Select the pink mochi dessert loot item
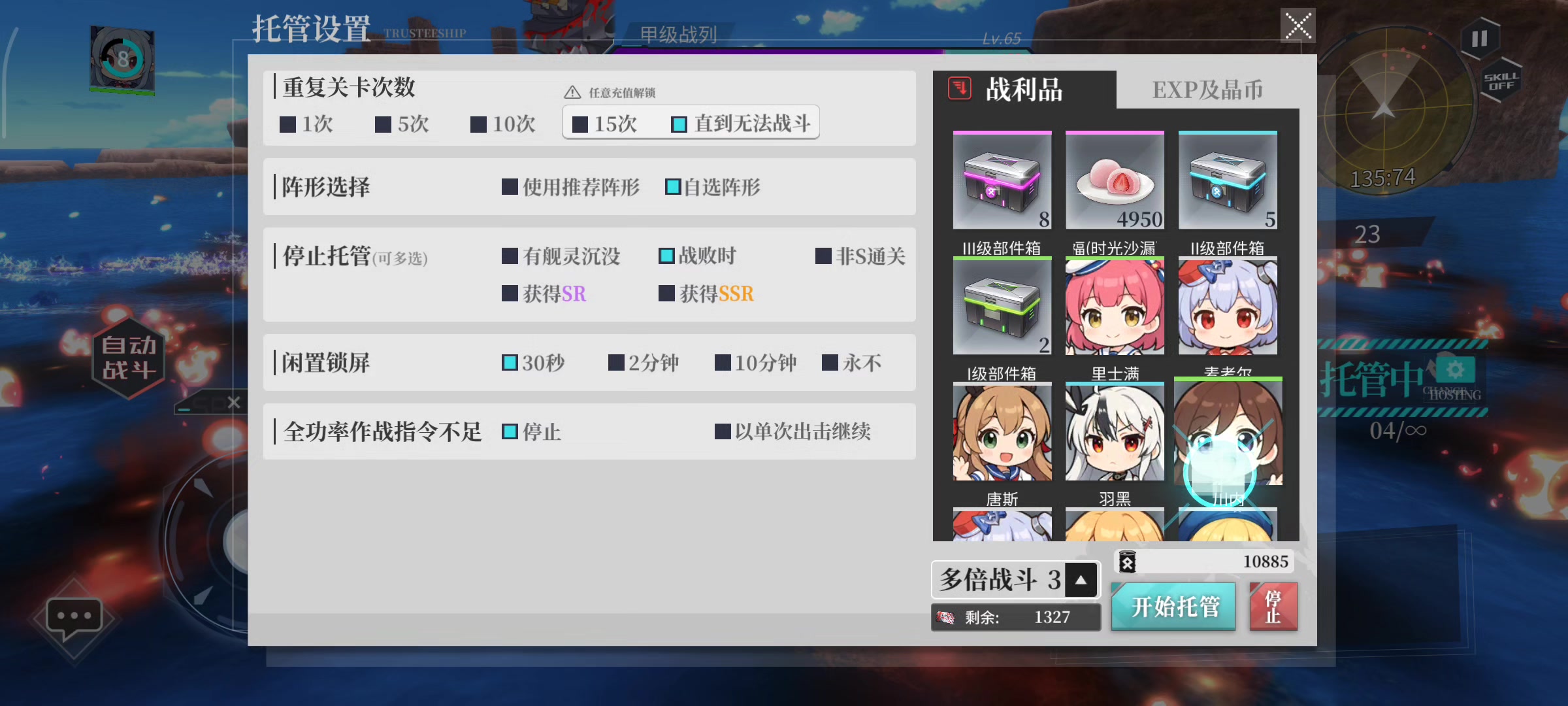This screenshot has height=706, width=1568. point(1115,180)
